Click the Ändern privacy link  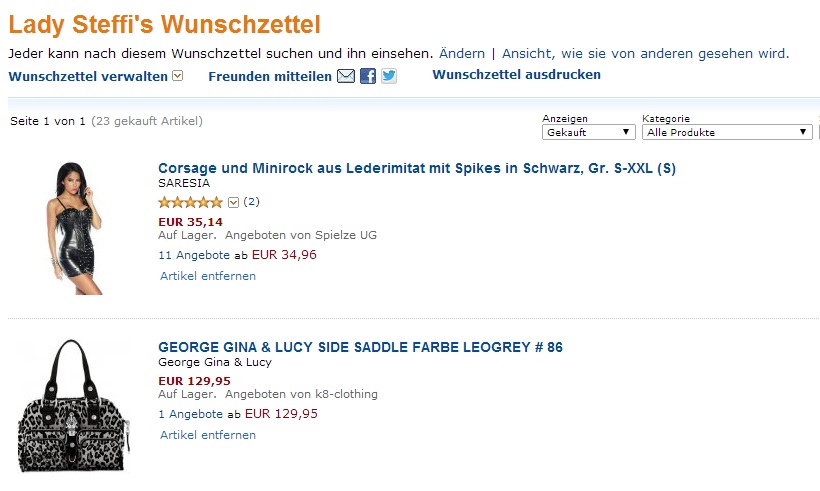[462, 53]
